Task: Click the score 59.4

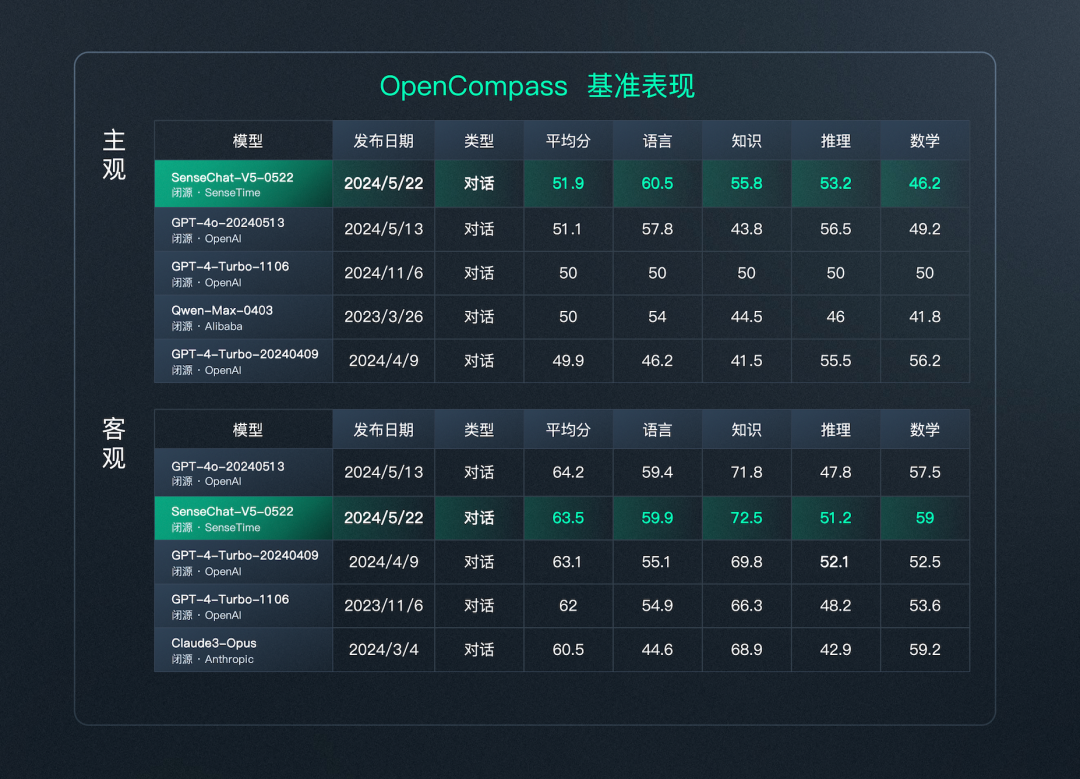Action: pos(657,472)
